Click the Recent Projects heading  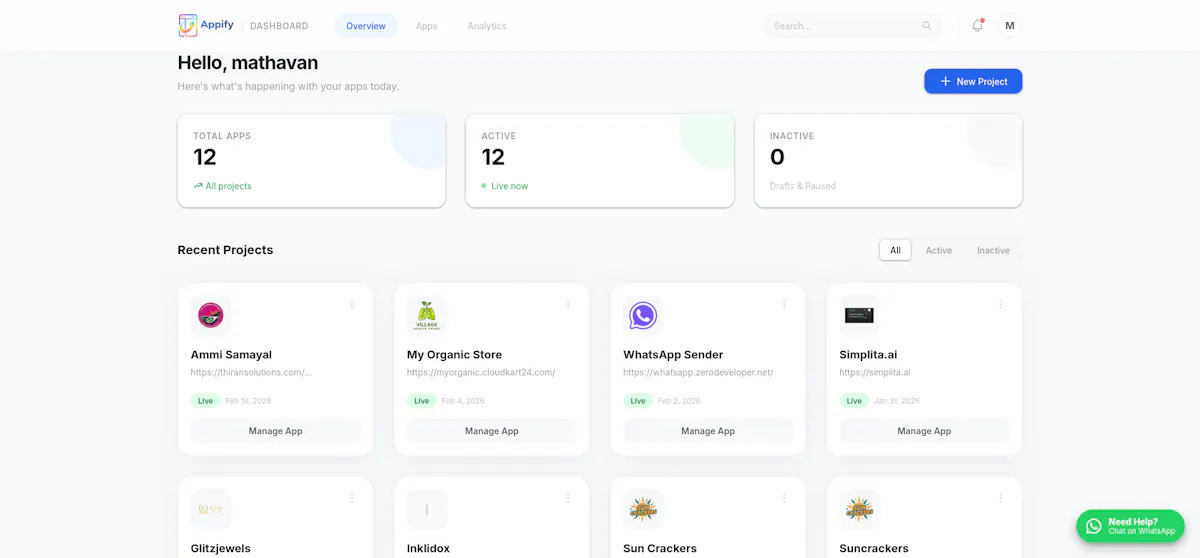(225, 250)
